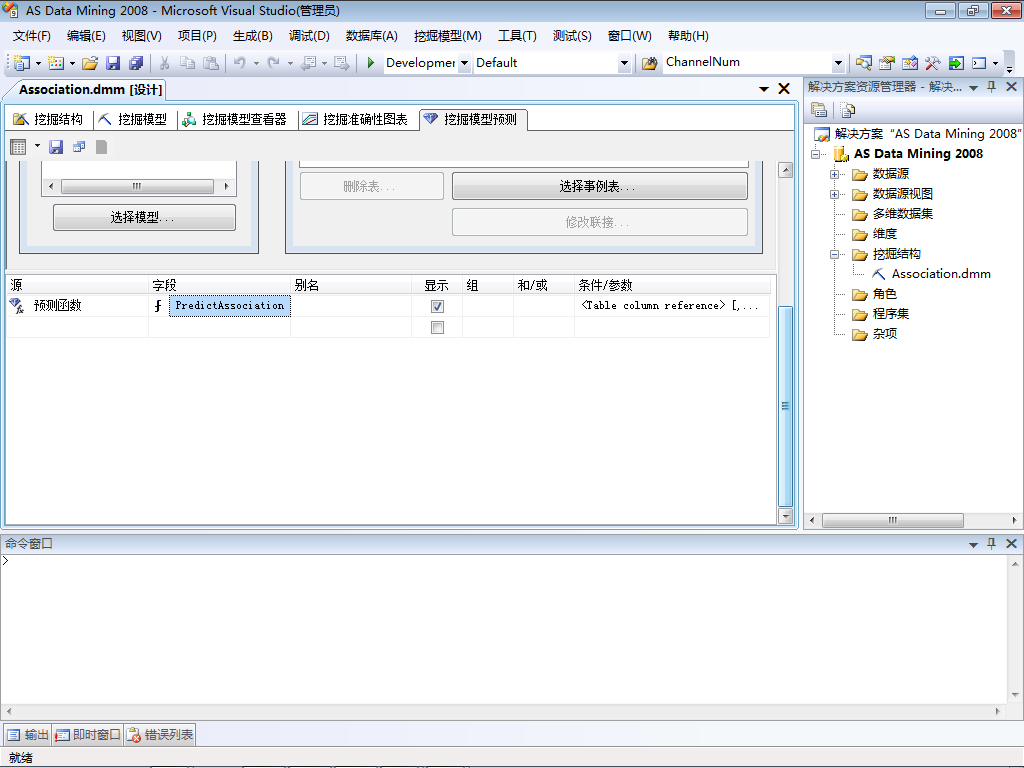Open the 错误列表 tab at the bottom
This screenshot has width=1024, height=768.
[160, 735]
